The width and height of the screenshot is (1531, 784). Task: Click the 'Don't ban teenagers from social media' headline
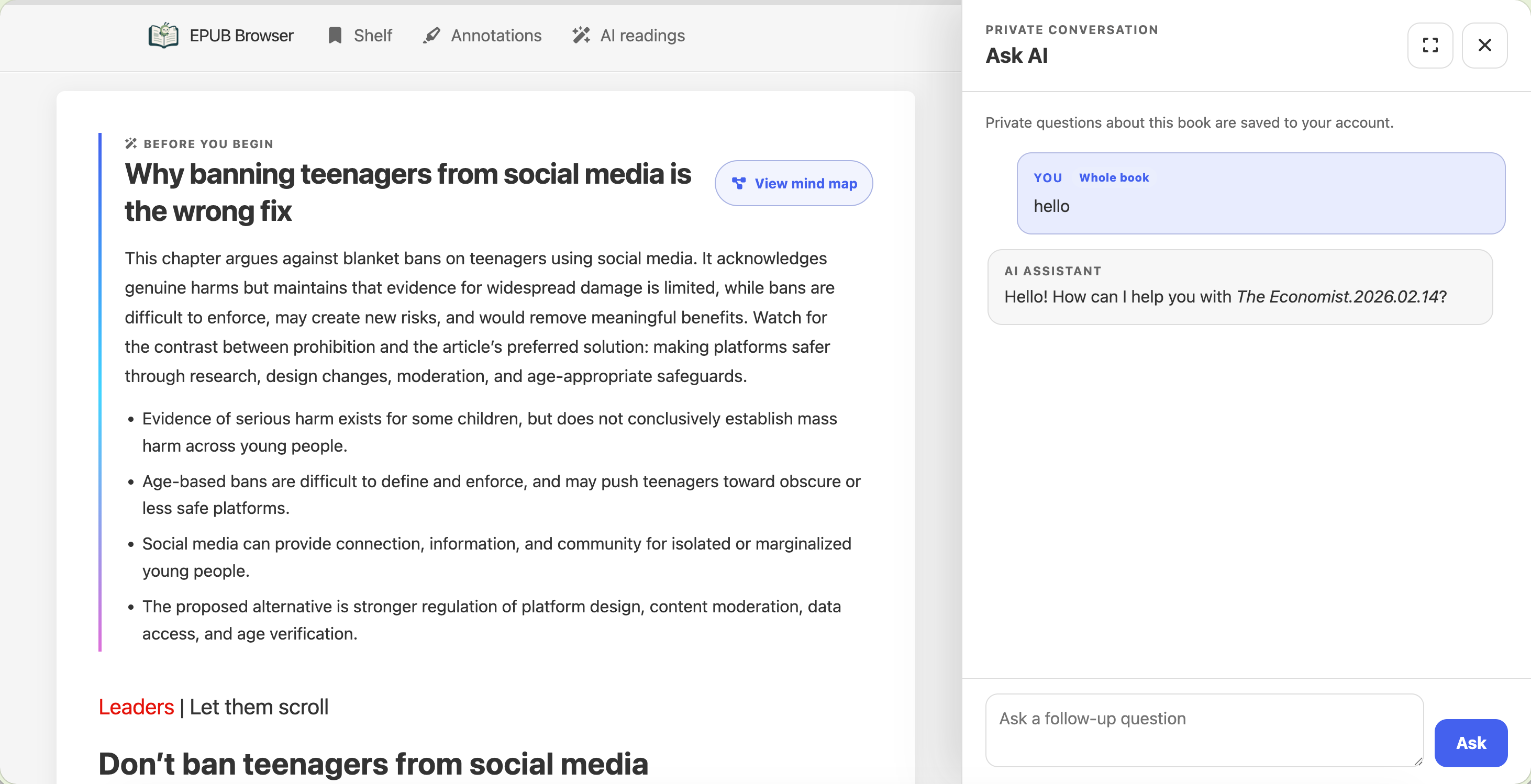point(373,764)
